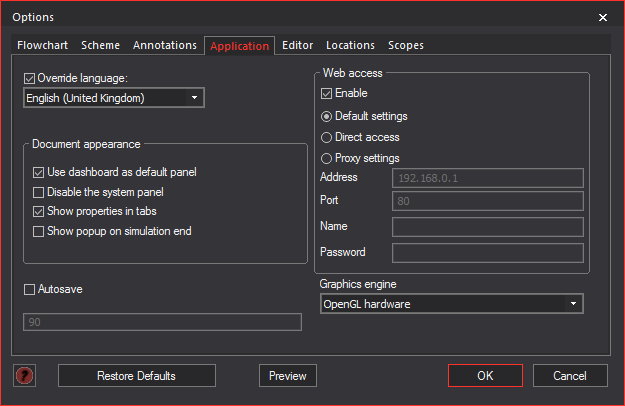Switch to the Annotations tab
This screenshot has width=625, height=406.
[165, 45]
